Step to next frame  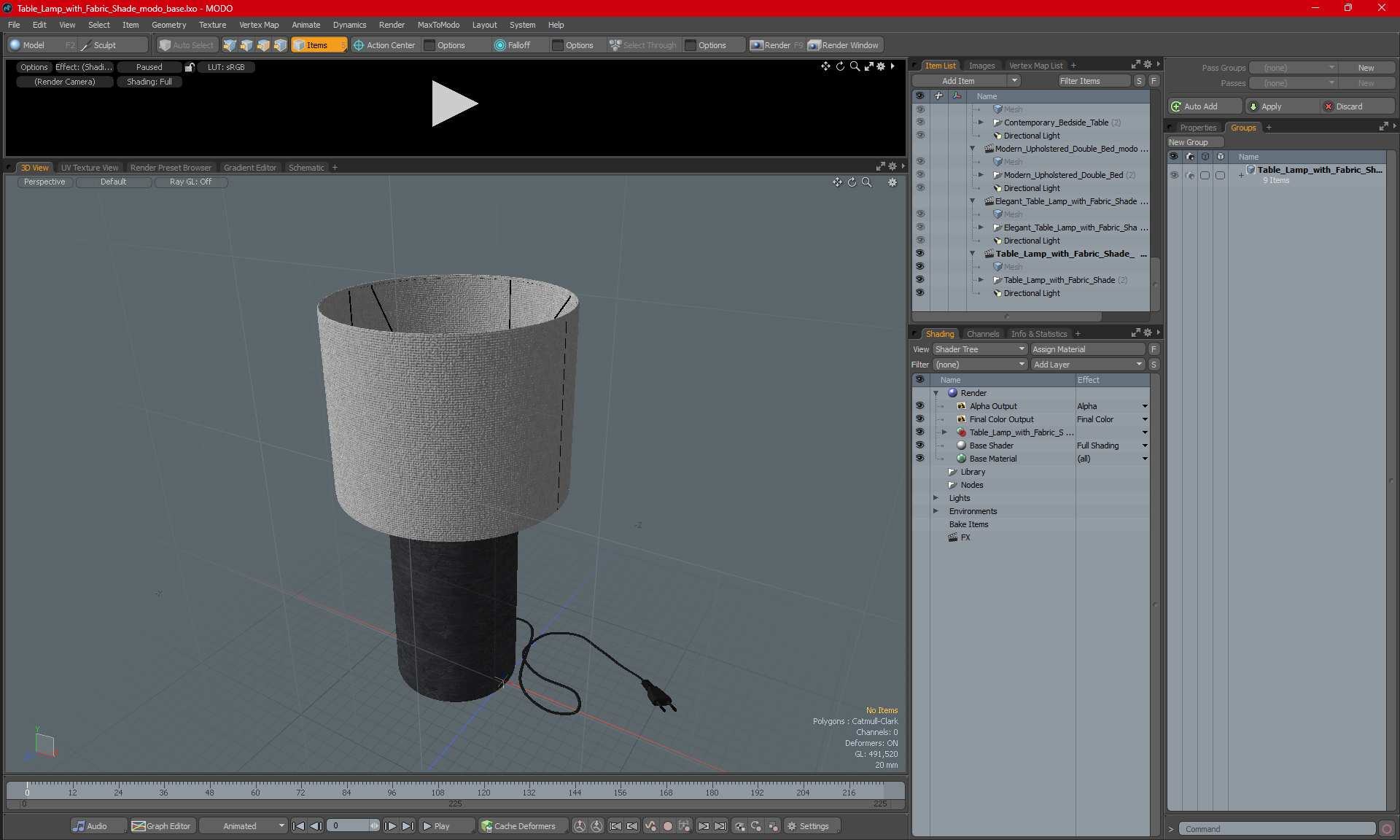[390, 826]
